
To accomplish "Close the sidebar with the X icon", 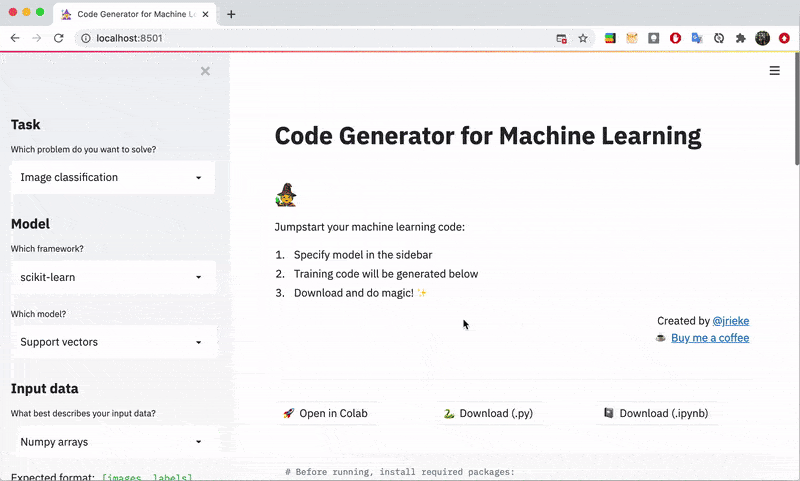I will 205,71.
